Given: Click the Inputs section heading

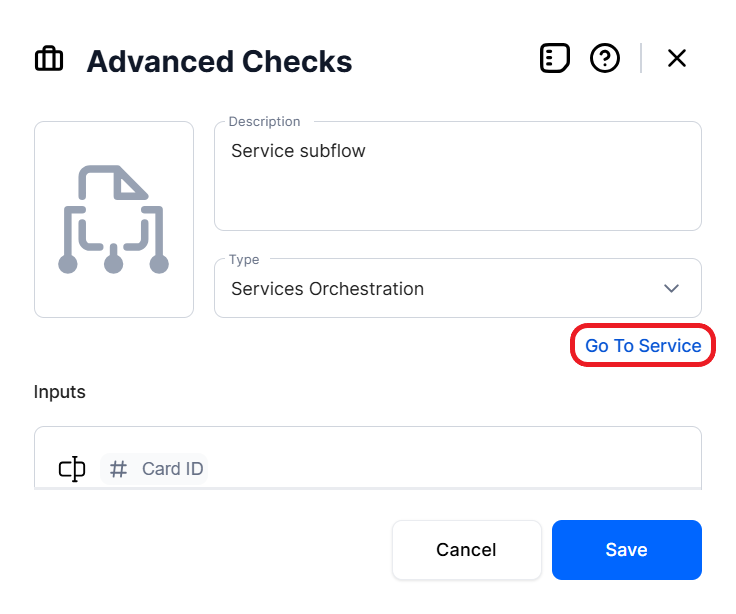Looking at the screenshot, I should (60, 392).
